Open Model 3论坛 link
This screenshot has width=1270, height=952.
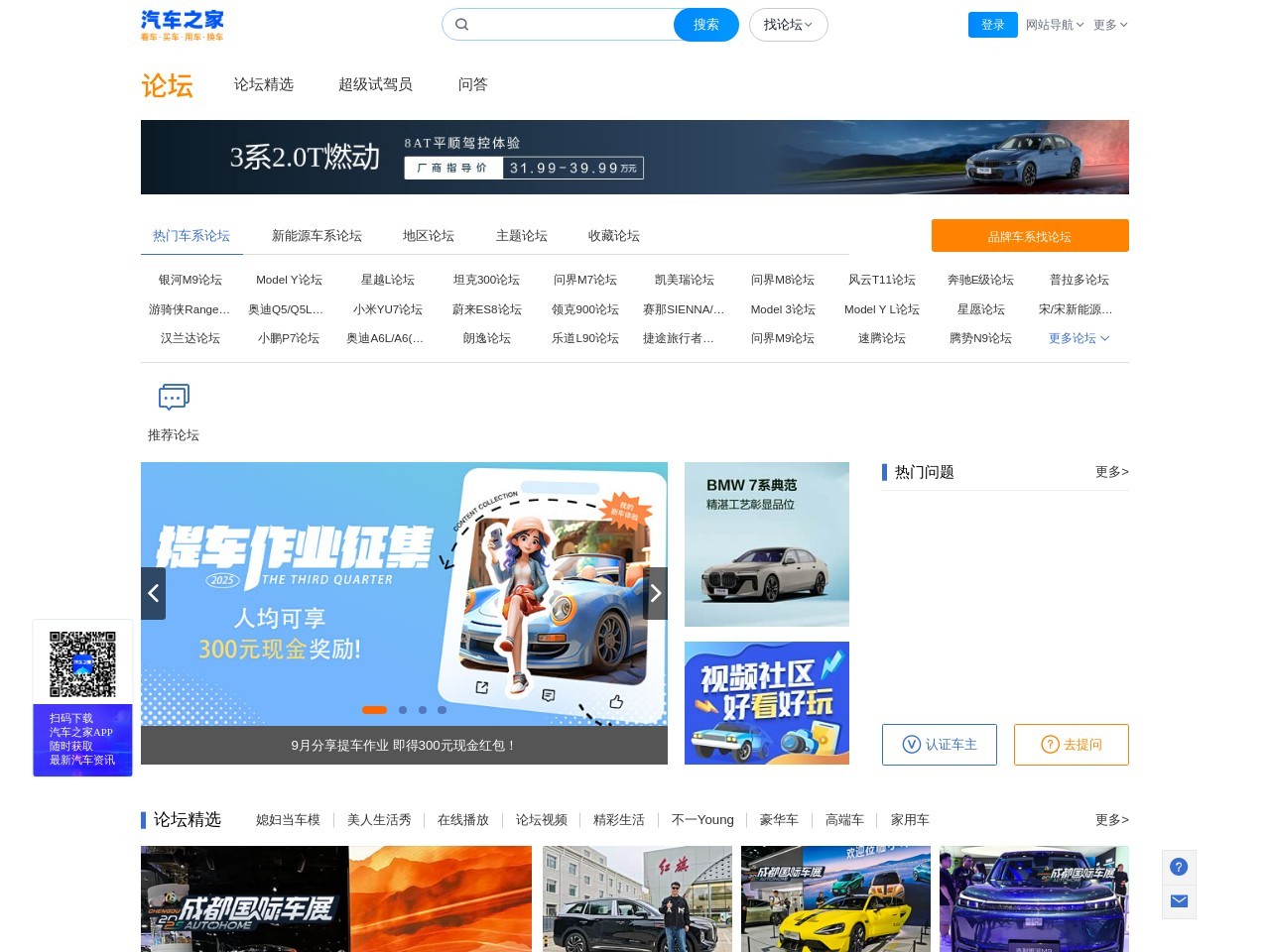click(783, 309)
